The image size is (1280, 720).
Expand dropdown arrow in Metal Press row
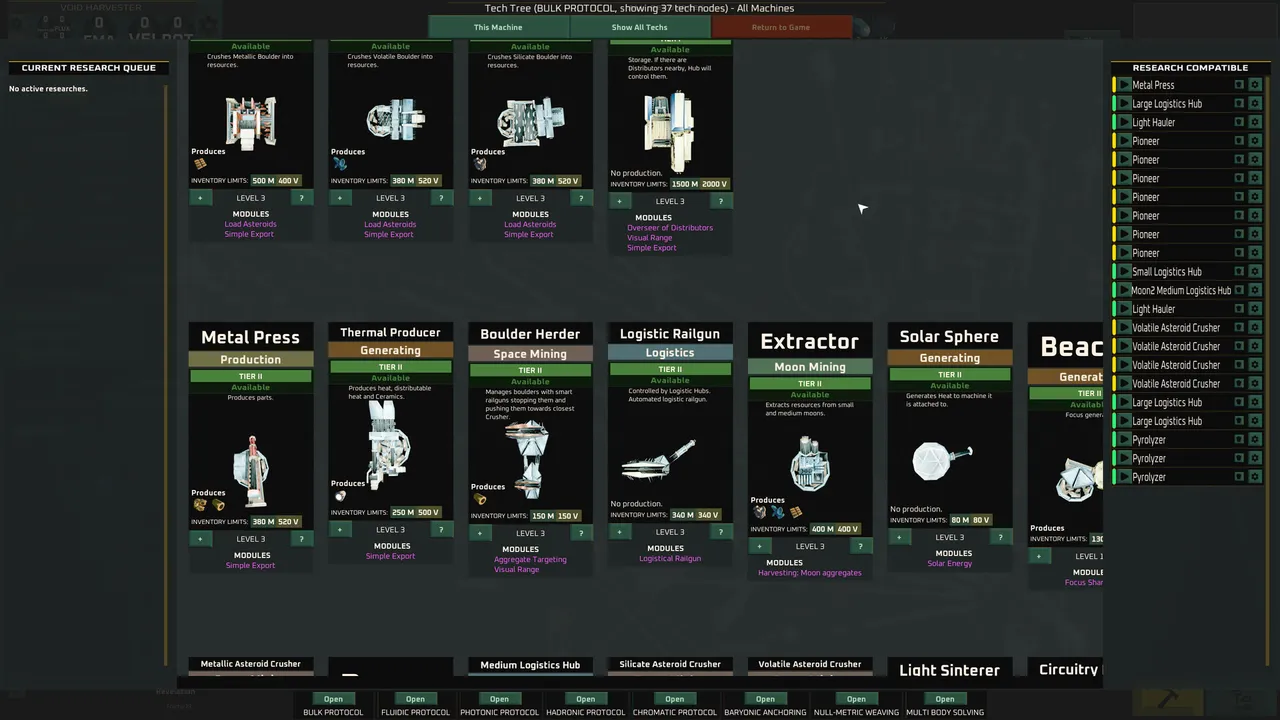(1240, 85)
